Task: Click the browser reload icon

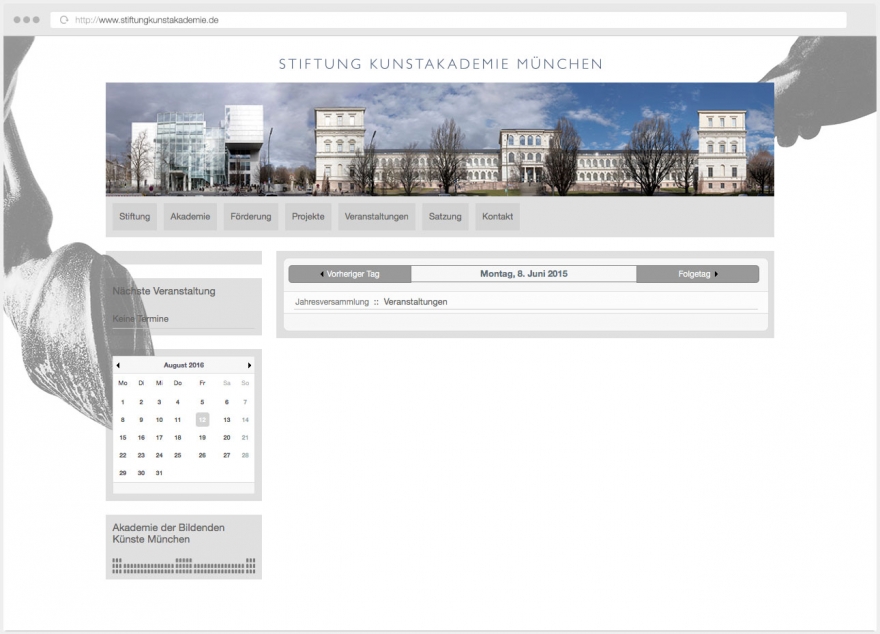Action: pyautogui.click(x=64, y=20)
